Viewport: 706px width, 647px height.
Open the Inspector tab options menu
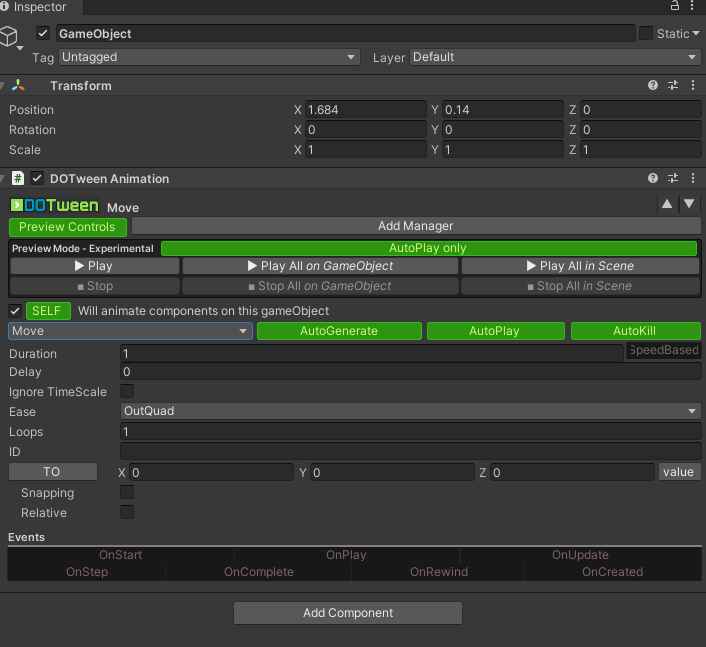click(x=692, y=5)
